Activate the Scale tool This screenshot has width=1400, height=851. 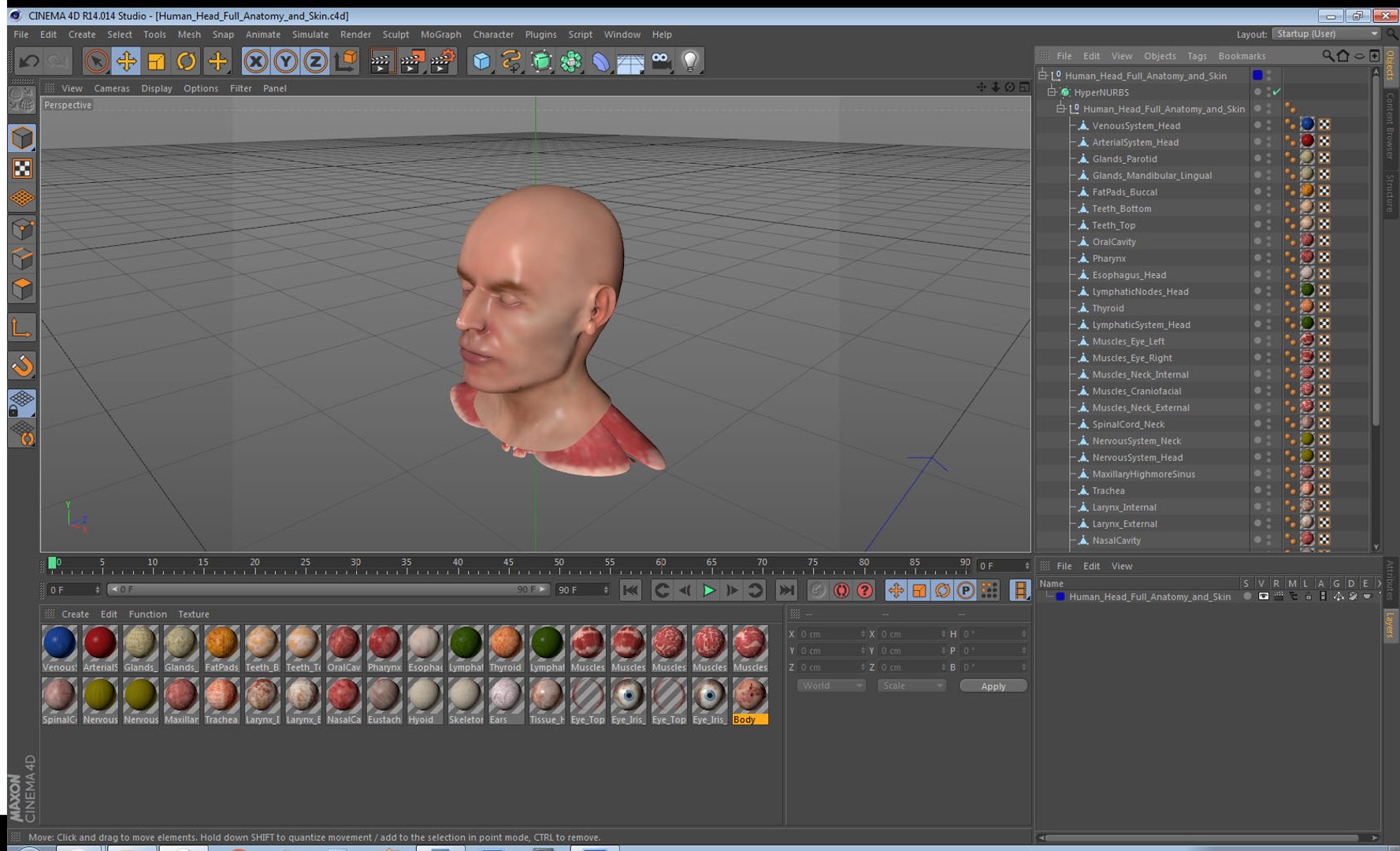(156, 61)
